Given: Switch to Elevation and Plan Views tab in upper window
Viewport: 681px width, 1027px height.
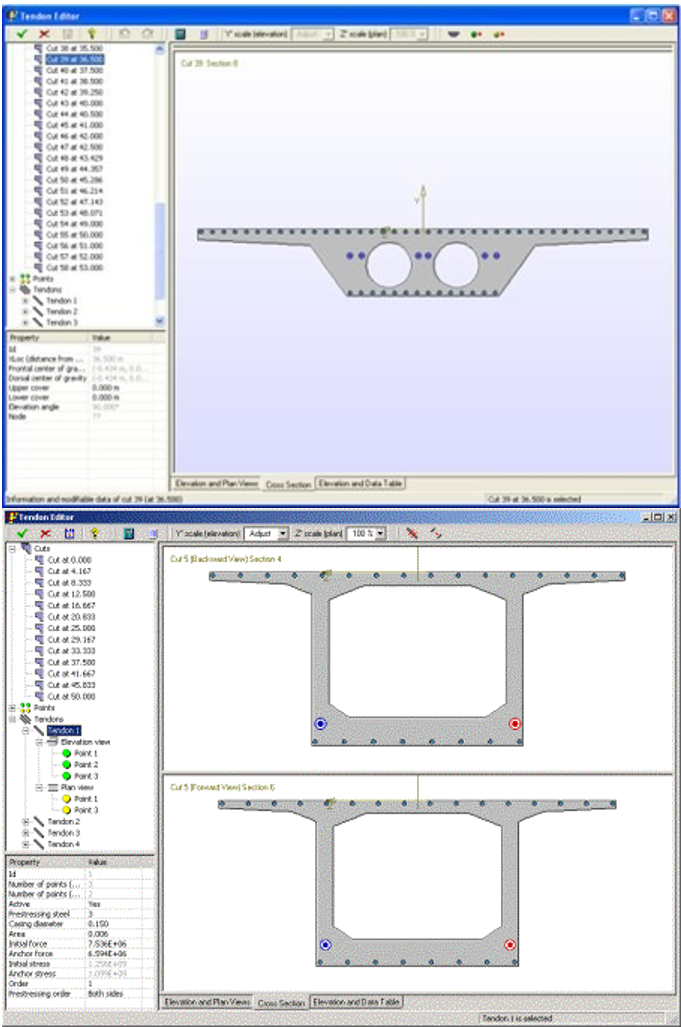Looking at the screenshot, I should (x=216, y=483).
